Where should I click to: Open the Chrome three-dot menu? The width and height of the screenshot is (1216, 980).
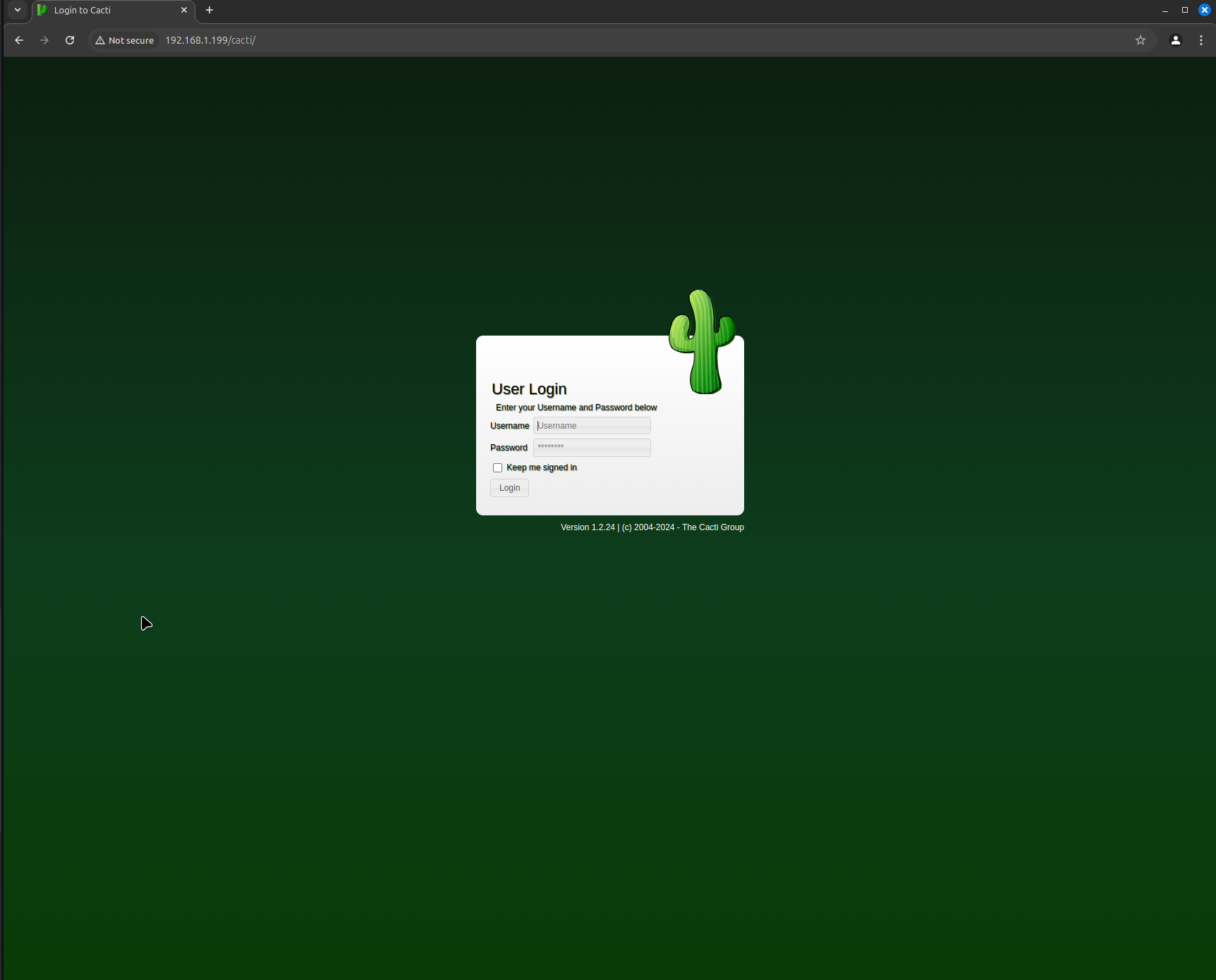click(x=1201, y=40)
